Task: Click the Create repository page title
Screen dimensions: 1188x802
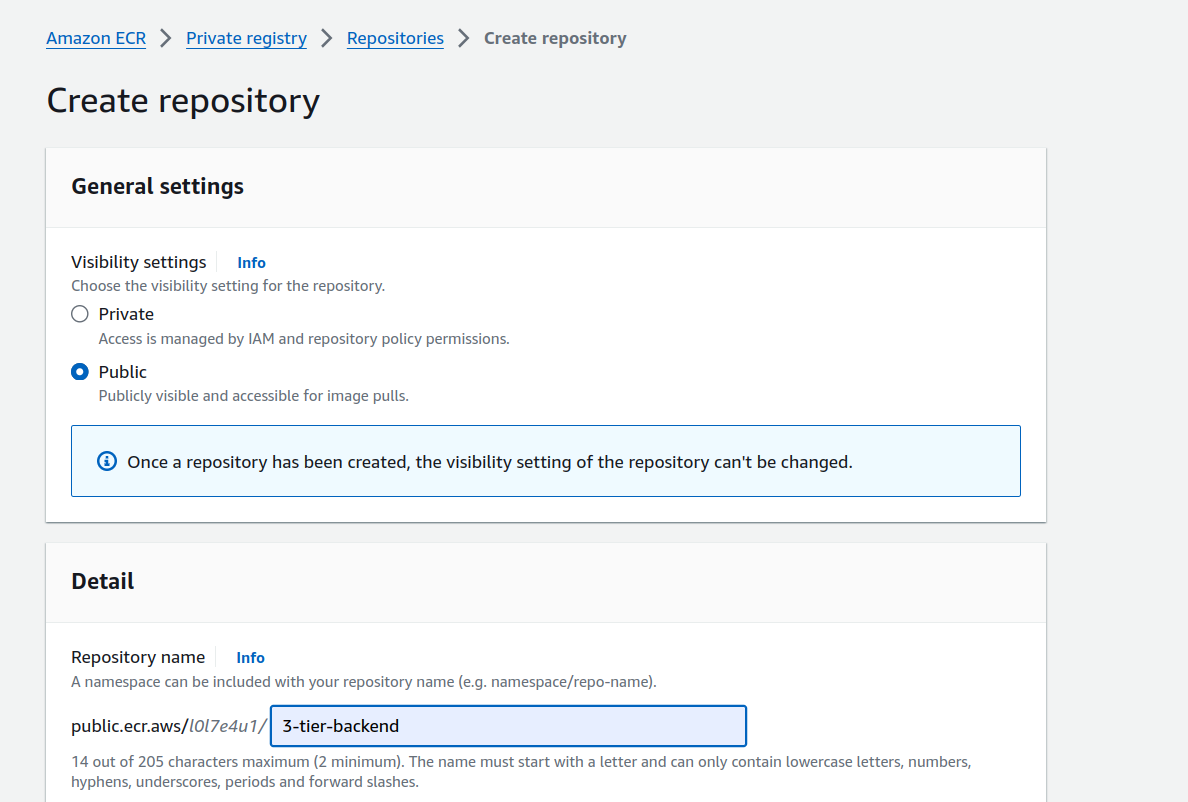Action: 183,101
